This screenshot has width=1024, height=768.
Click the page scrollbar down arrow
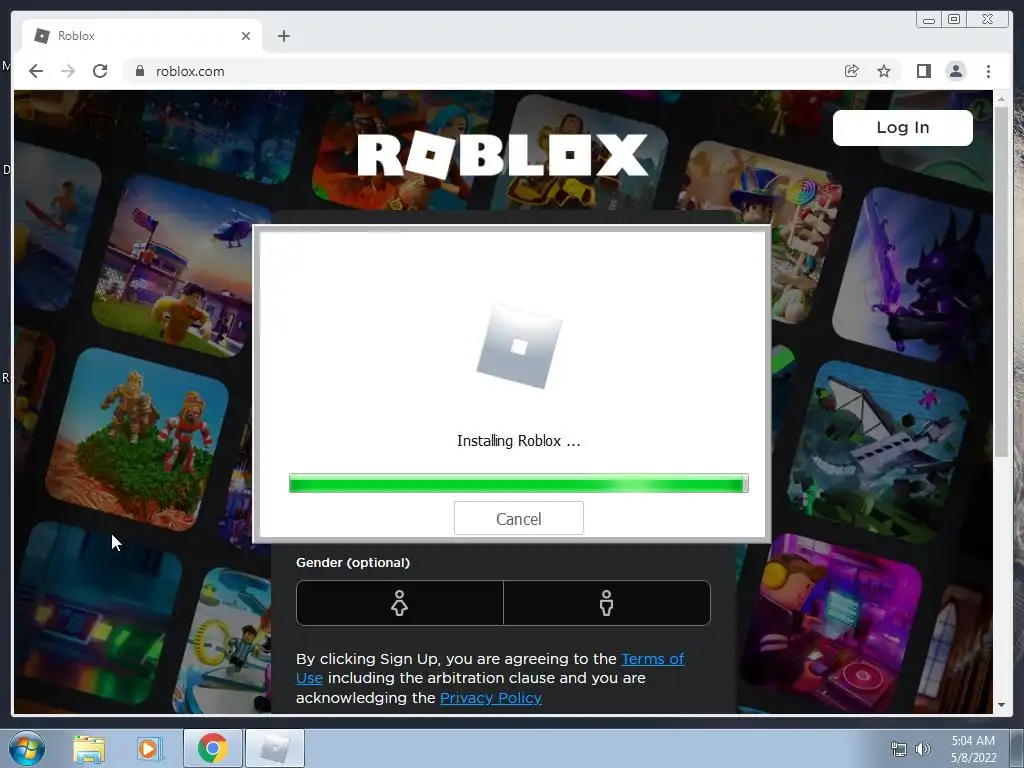coord(1001,705)
